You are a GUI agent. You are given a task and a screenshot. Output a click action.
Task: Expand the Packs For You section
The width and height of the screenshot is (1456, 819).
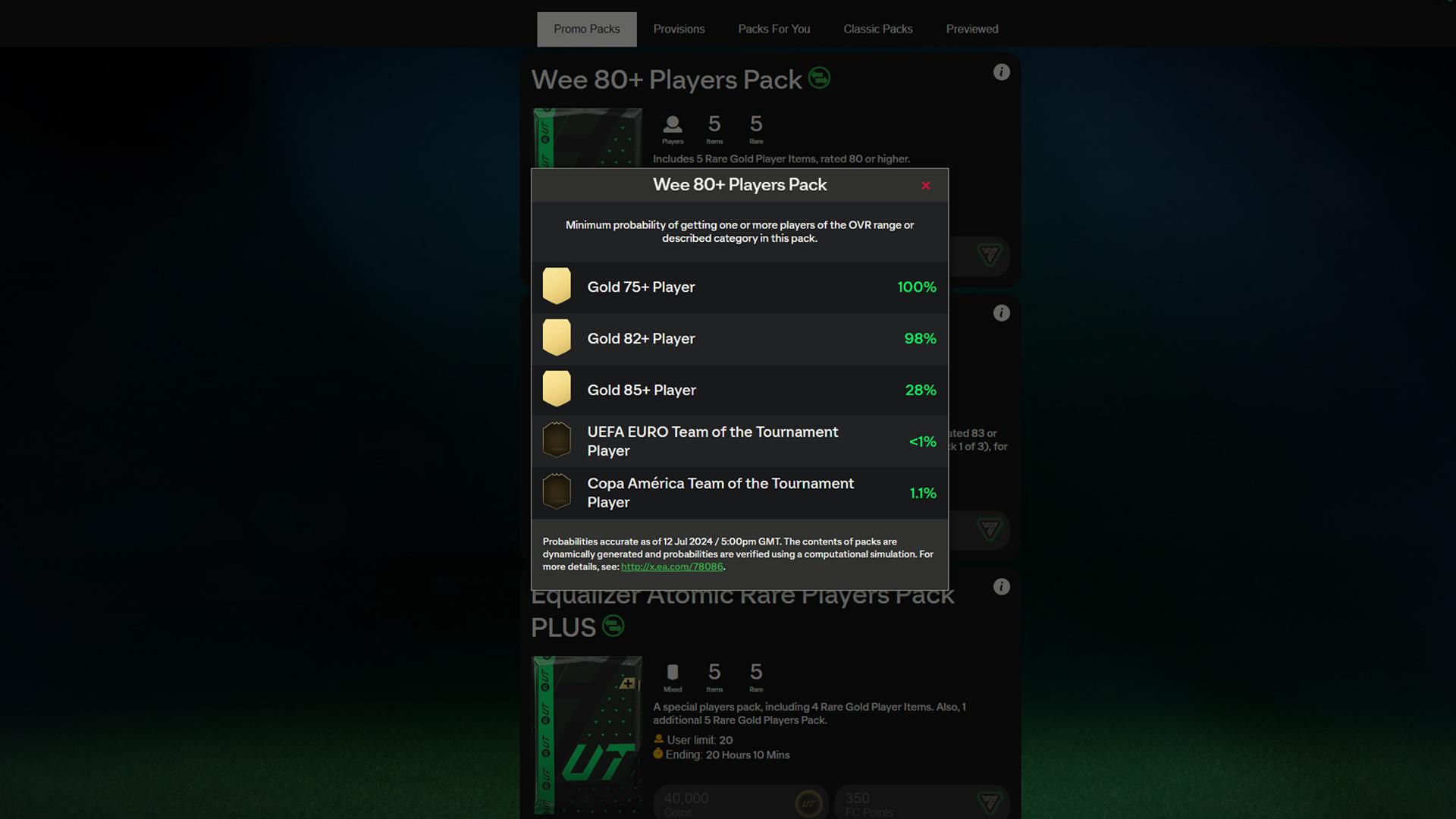pos(773,29)
